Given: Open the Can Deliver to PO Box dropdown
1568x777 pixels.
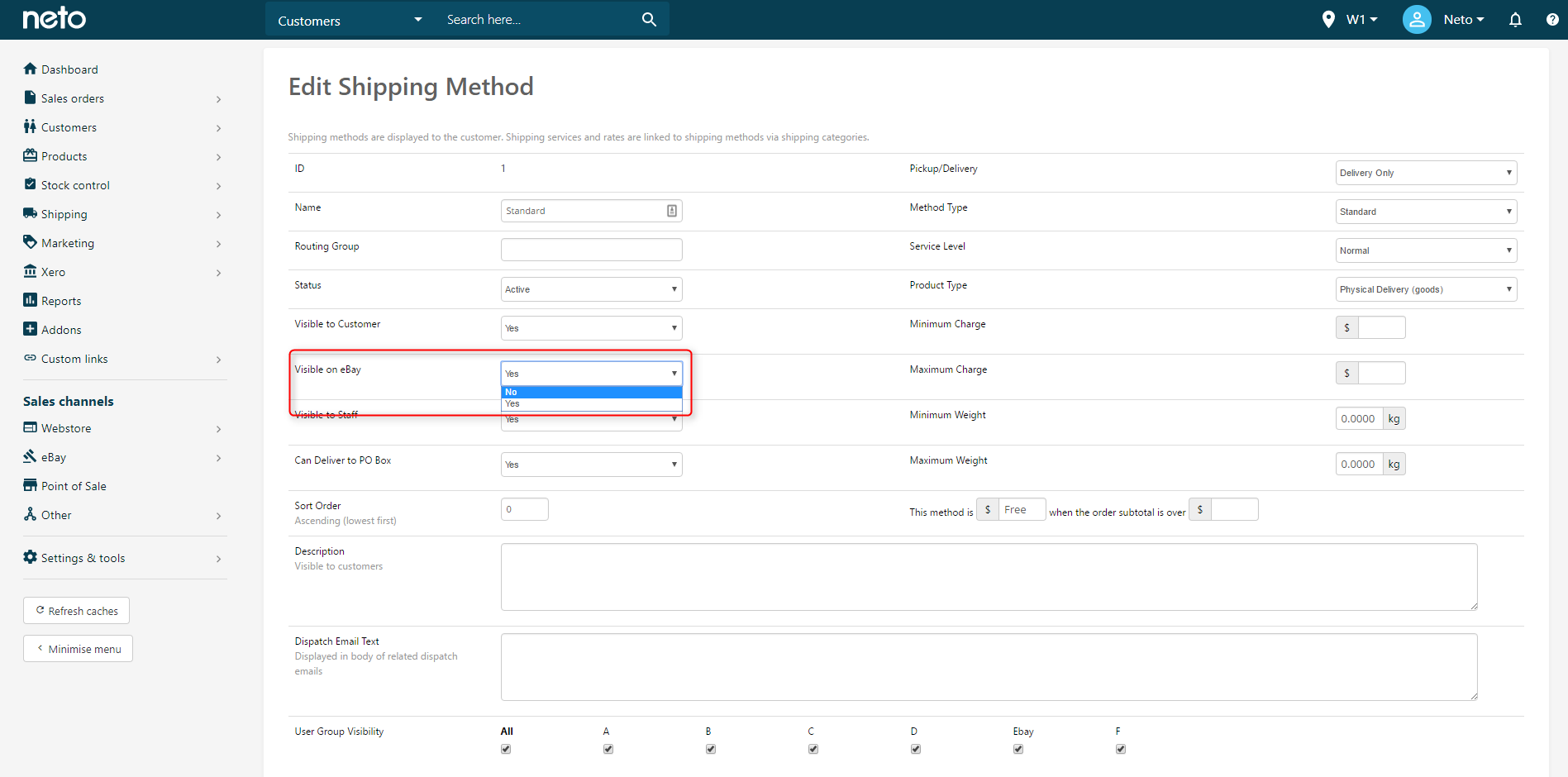Looking at the screenshot, I should [591, 465].
